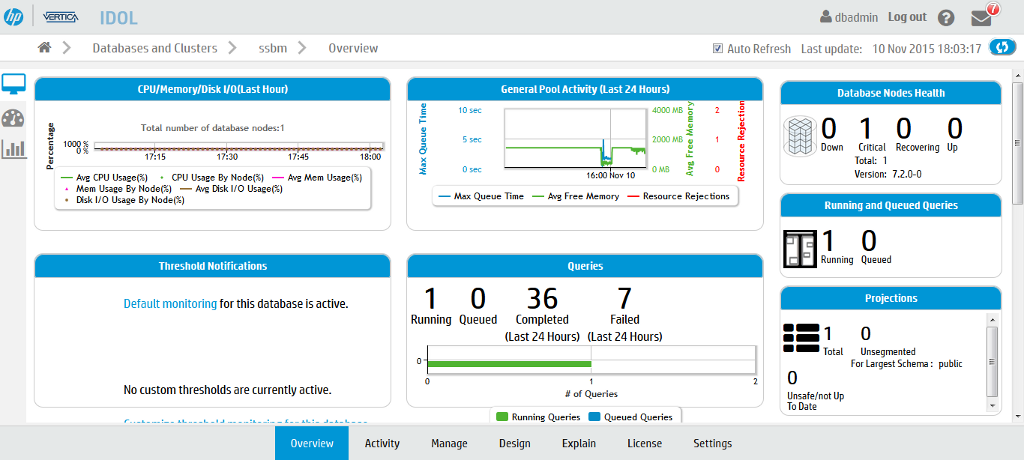Open the Default monitoring link
Viewport: 1024px width, 460px height.
click(x=170, y=303)
